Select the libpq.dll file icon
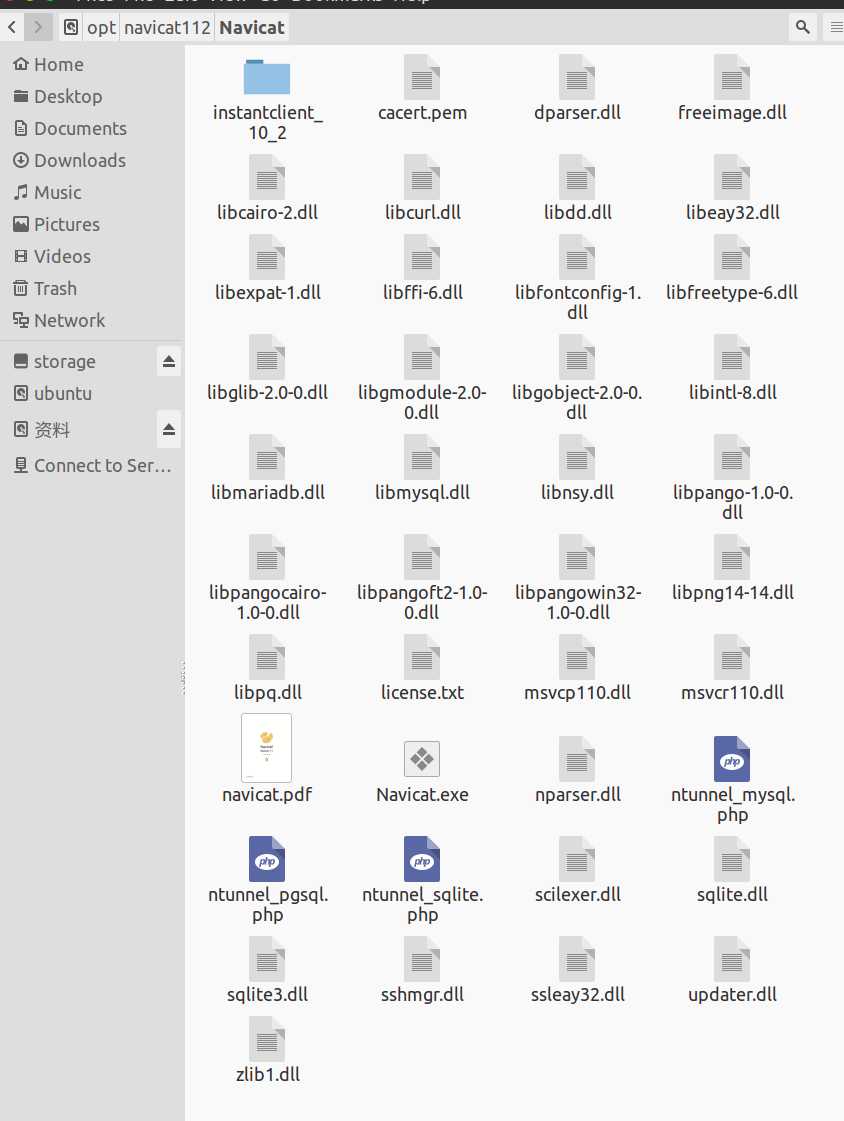The height and width of the screenshot is (1121, 844). coord(267,657)
